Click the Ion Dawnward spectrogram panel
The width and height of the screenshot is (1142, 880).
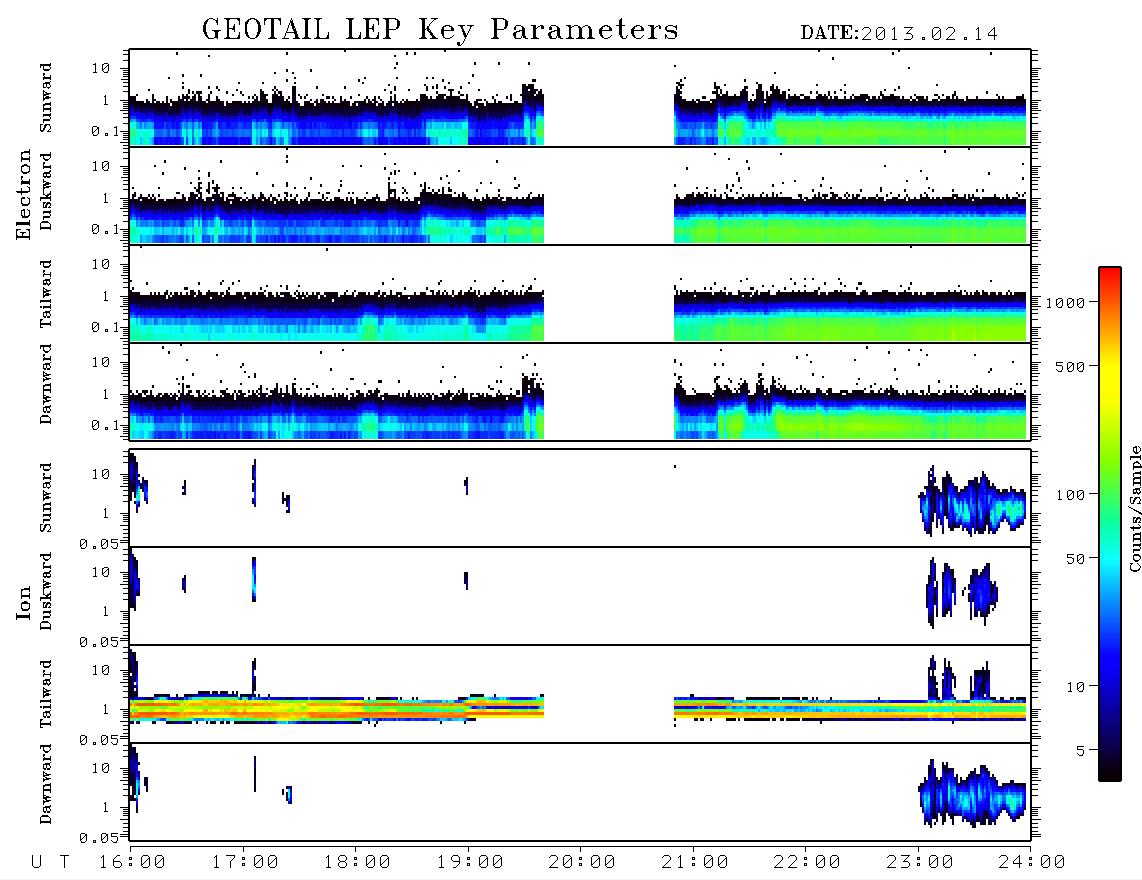point(580,792)
